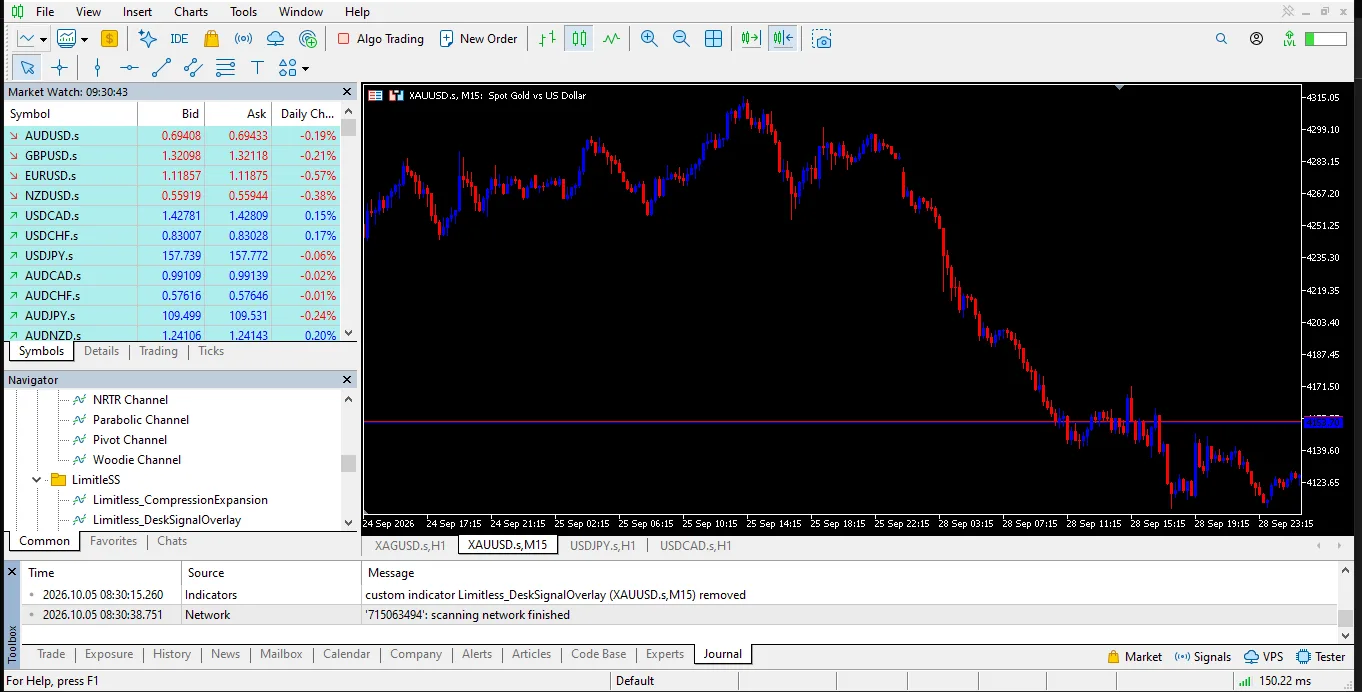
Task: Switch to the USDJPY.s,H1 chart tab
Action: tap(603, 545)
